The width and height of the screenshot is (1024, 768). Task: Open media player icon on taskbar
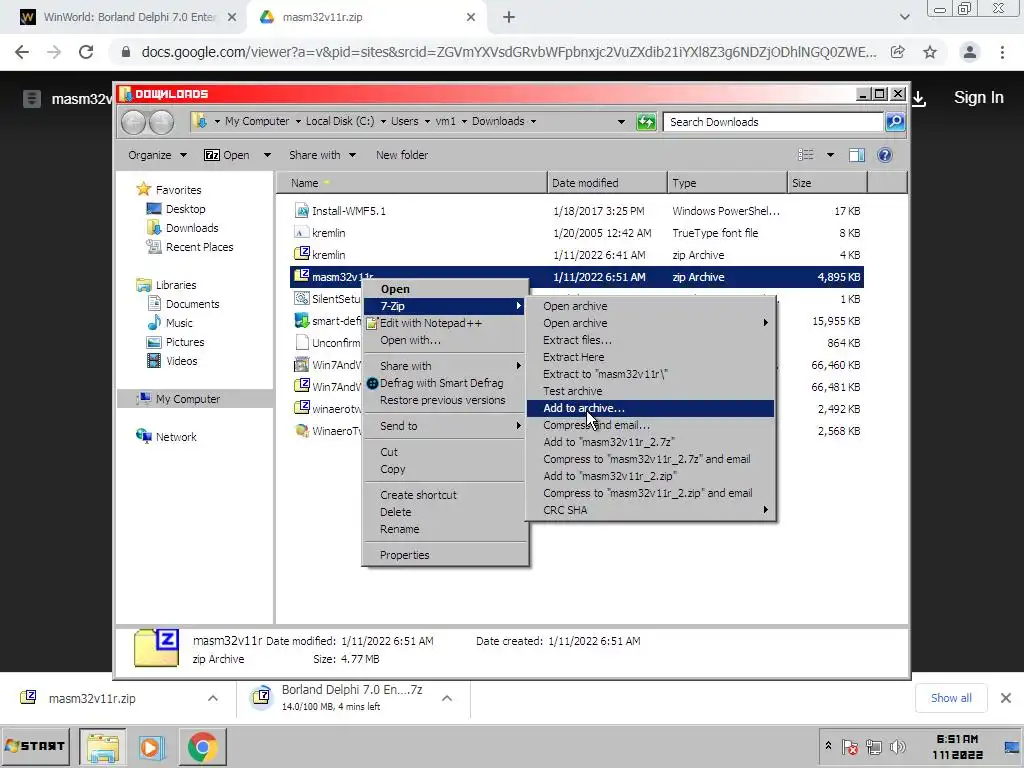151,747
